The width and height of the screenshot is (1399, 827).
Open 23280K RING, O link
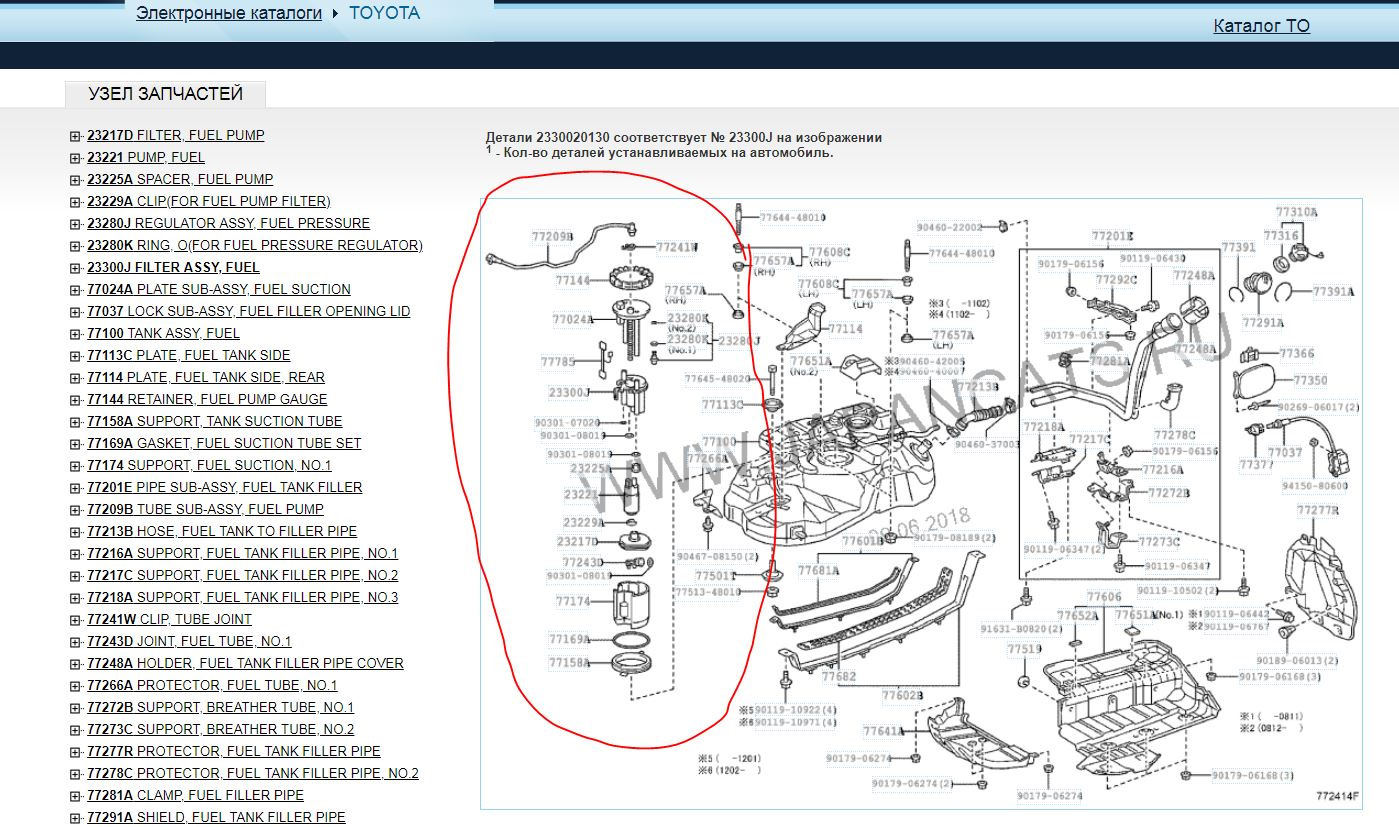point(255,245)
